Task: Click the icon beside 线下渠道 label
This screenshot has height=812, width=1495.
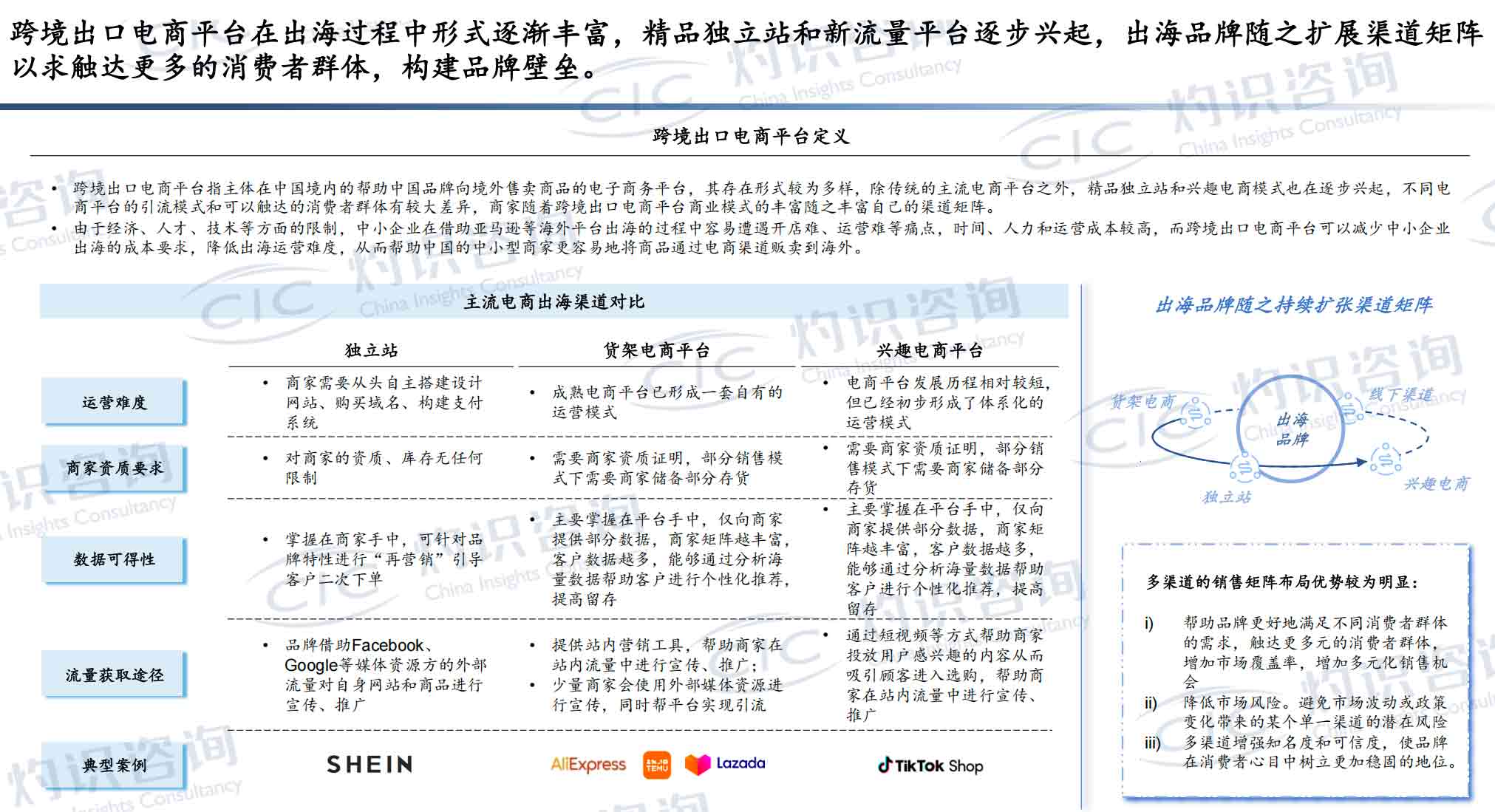Action: (1349, 409)
